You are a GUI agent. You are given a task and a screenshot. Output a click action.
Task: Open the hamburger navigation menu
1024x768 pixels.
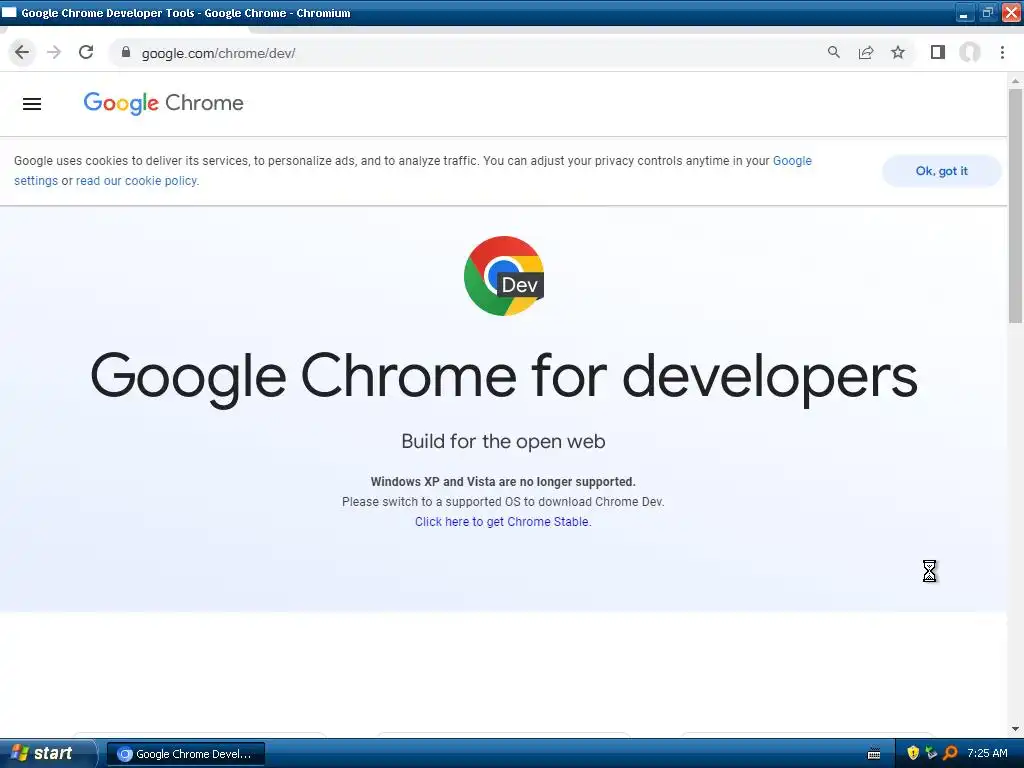point(32,104)
